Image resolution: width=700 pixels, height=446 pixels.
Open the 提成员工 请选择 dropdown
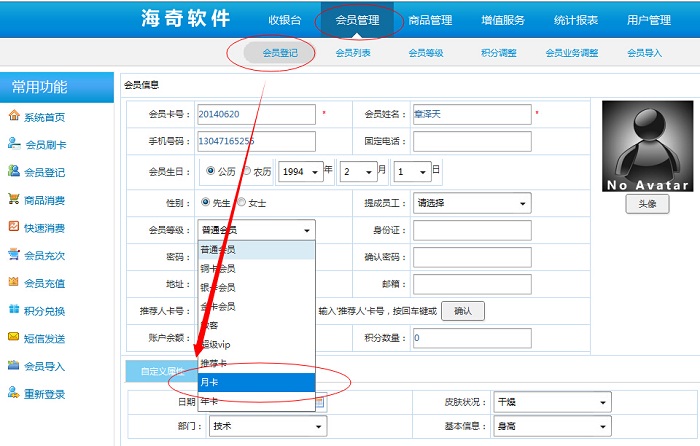click(471, 203)
